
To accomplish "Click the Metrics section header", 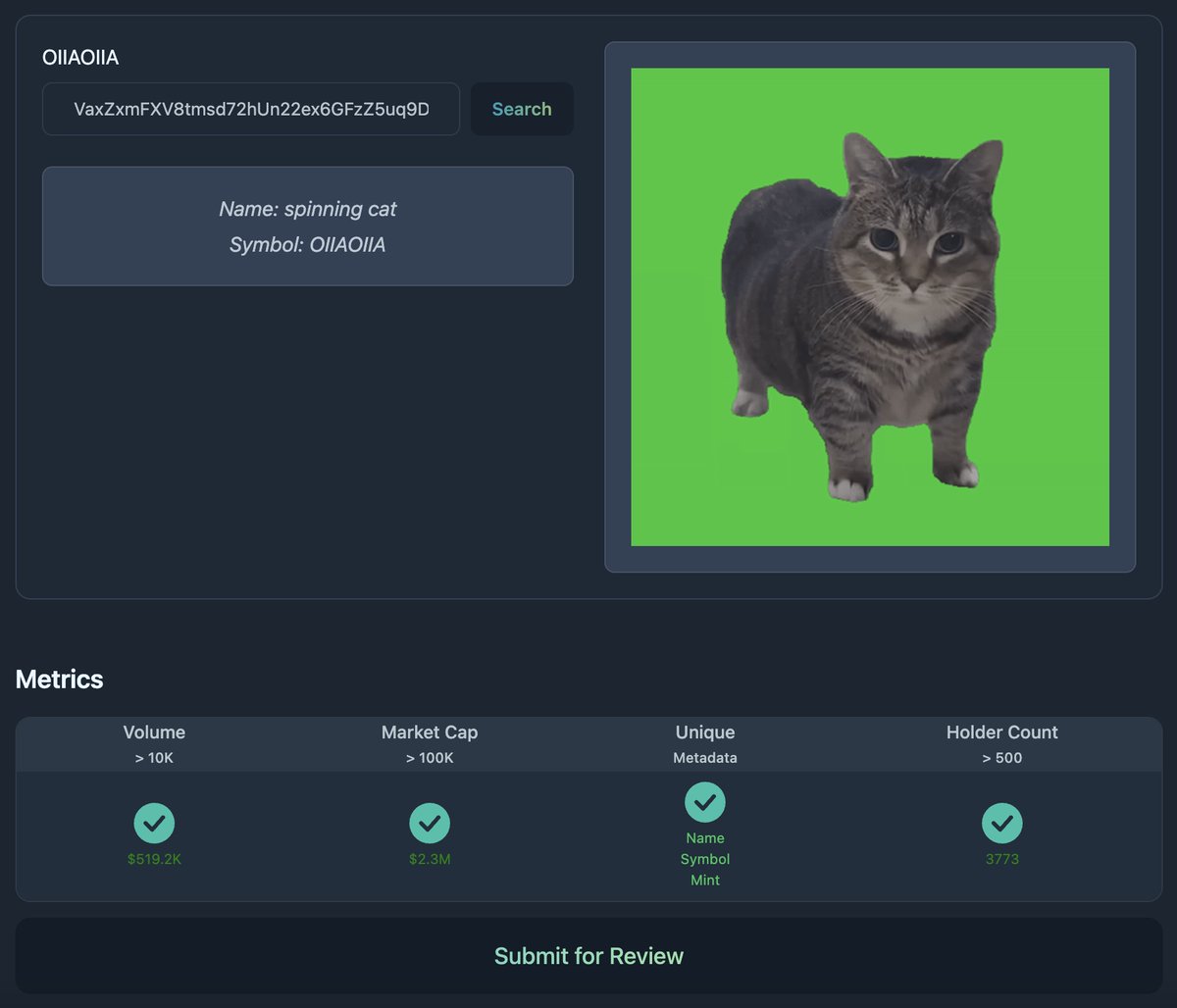I will coord(59,679).
